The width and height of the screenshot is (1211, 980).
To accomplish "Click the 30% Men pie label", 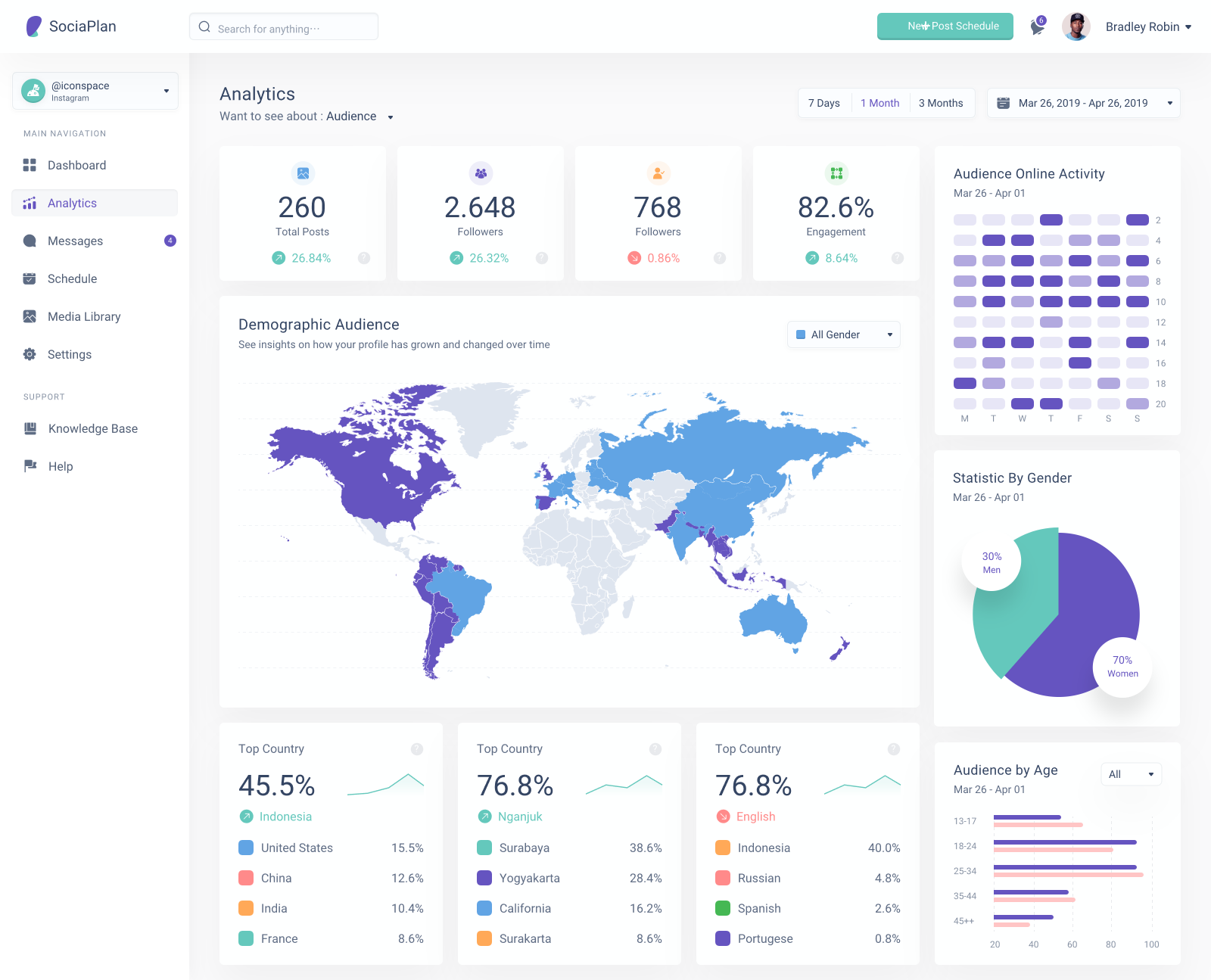I will point(992,562).
